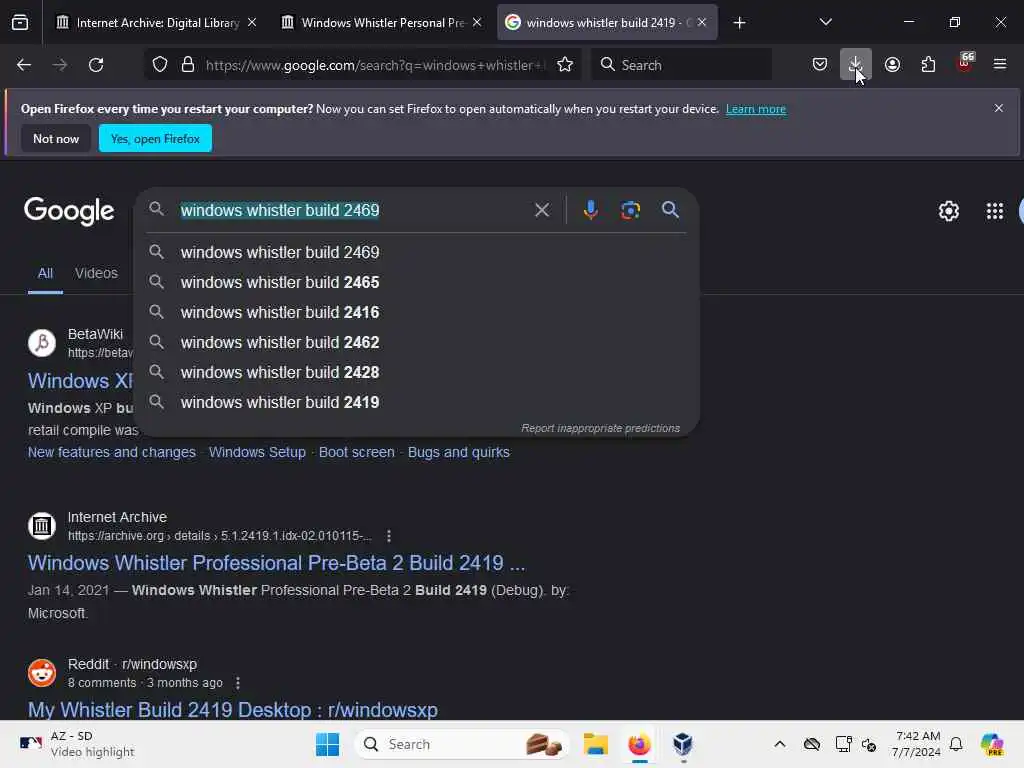The width and height of the screenshot is (1024, 768).
Task: Click the Firefox taskbar icon
Action: [x=639, y=744]
